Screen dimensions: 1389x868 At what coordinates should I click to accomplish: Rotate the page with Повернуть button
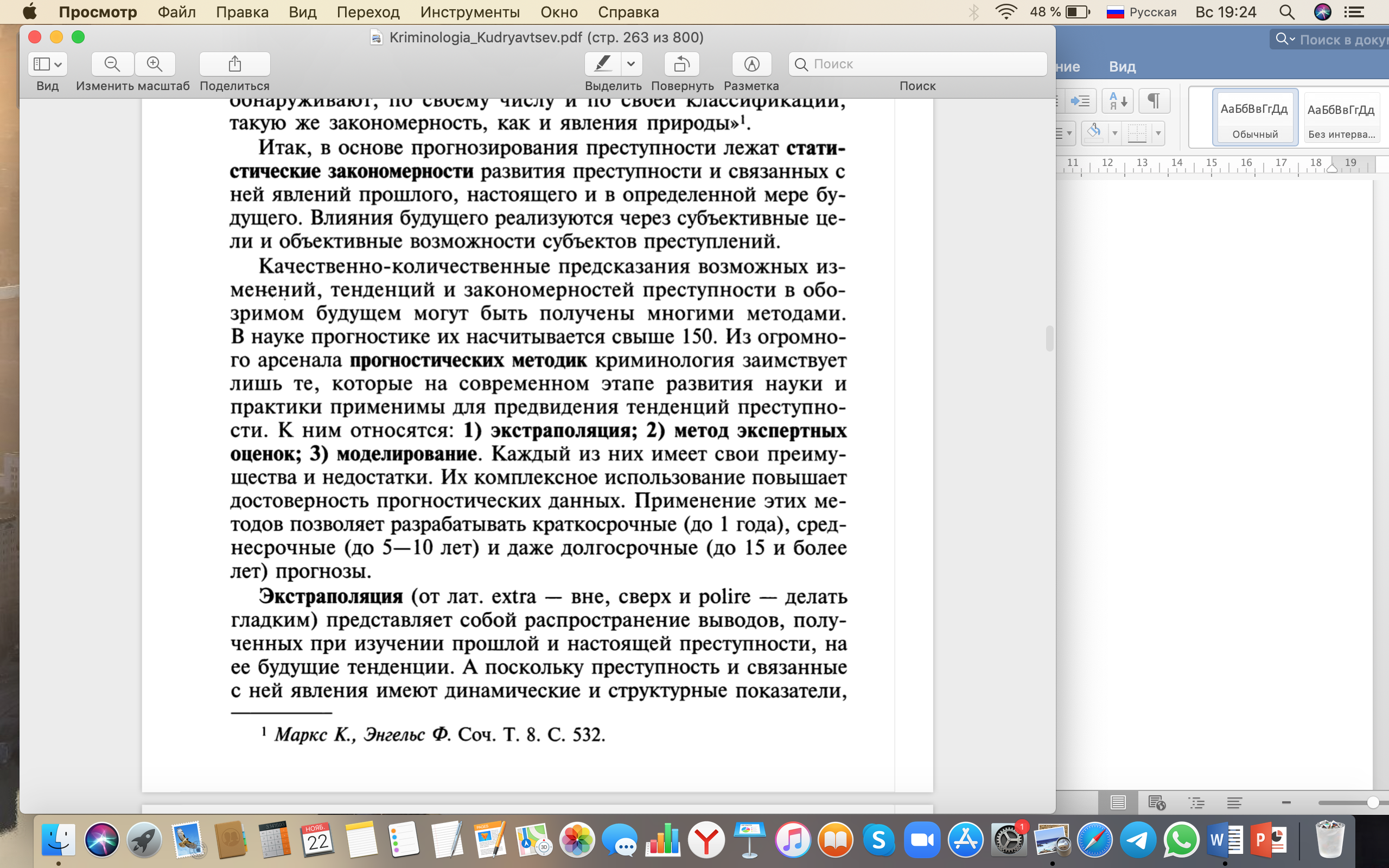click(x=682, y=63)
